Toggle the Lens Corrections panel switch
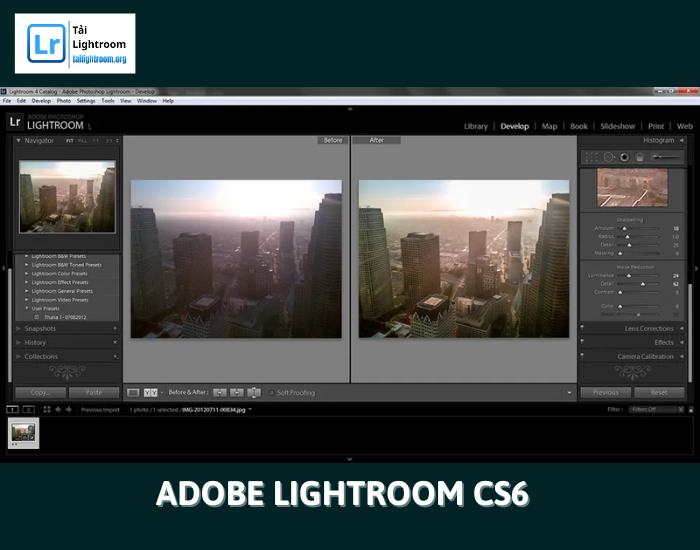Viewport: 700px width, 550px height. pos(583,328)
